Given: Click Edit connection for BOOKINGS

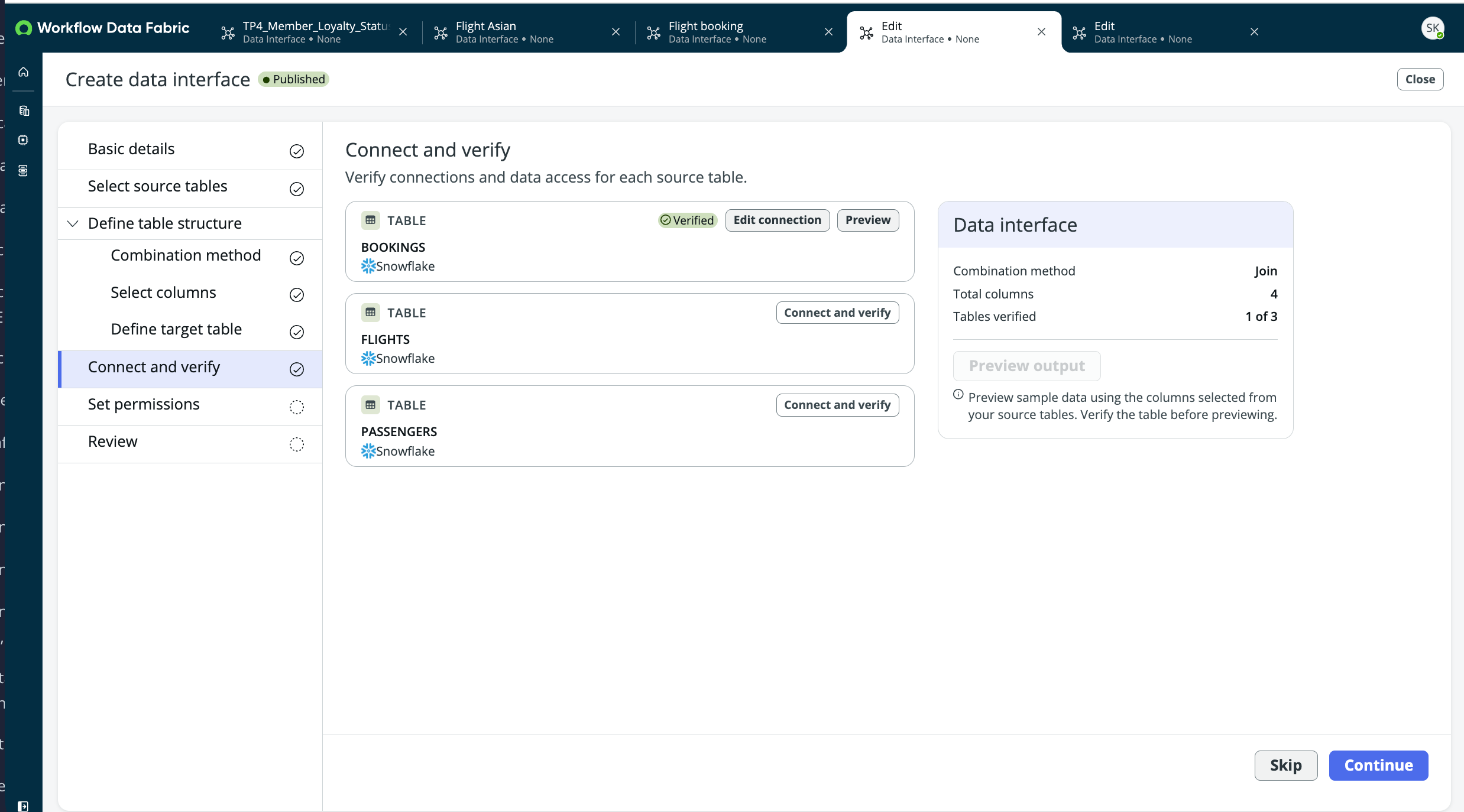Looking at the screenshot, I should coord(777,220).
